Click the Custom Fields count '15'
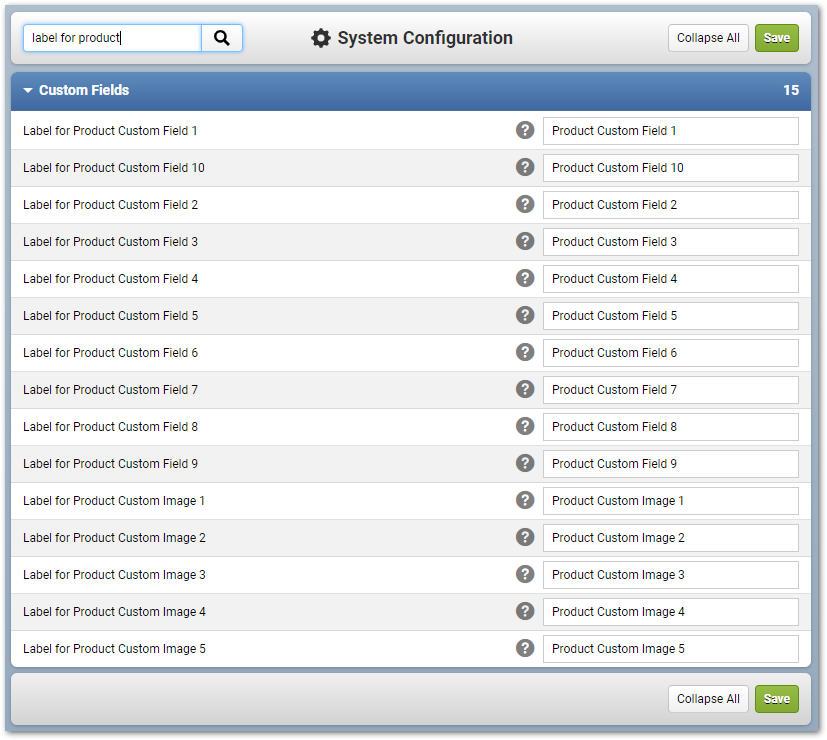Image resolution: width=827 pixels, height=740 pixels. pyautogui.click(x=791, y=90)
